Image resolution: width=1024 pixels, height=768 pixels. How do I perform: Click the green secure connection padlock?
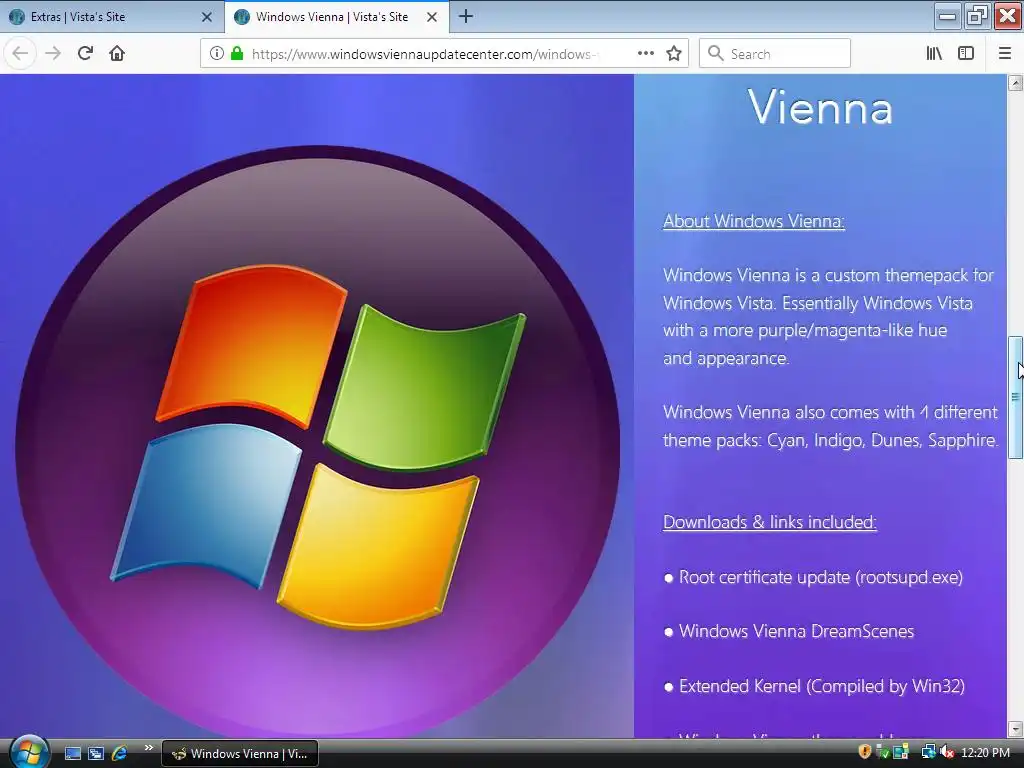point(237,54)
